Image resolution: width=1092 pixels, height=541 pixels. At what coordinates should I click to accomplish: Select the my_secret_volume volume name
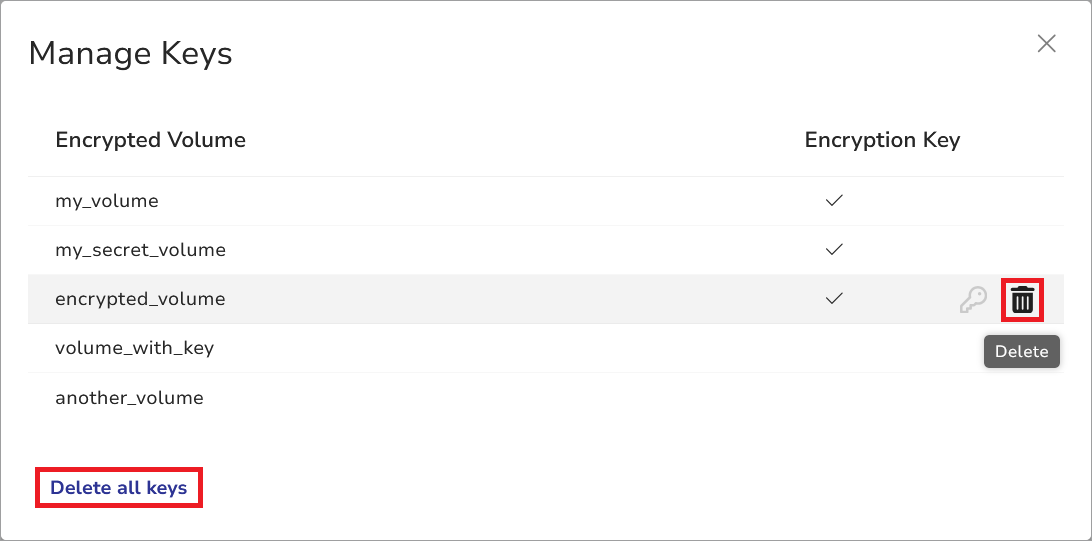(140, 250)
